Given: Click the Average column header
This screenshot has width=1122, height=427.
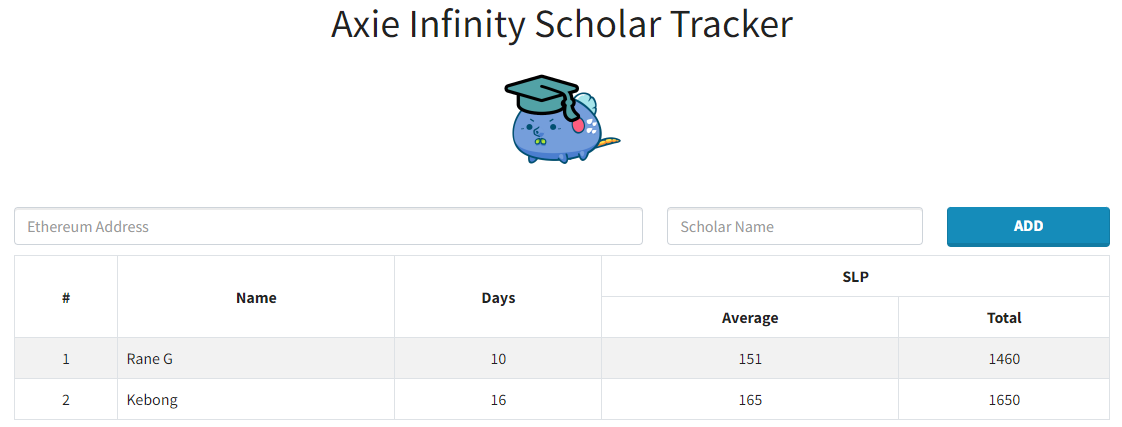Looking at the screenshot, I should tap(750, 318).
